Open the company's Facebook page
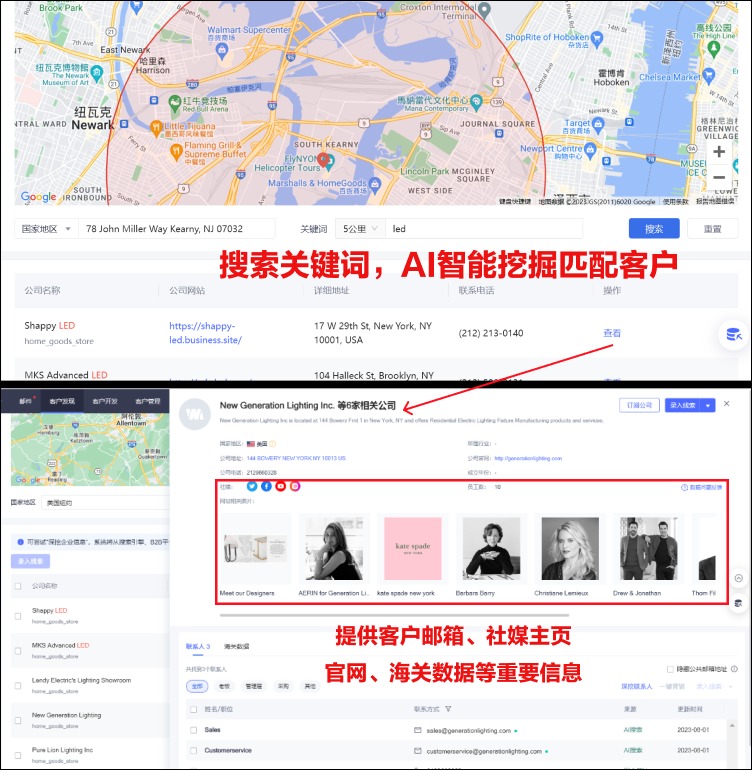The width and height of the screenshot is (752, 770). tap(266, 486)
